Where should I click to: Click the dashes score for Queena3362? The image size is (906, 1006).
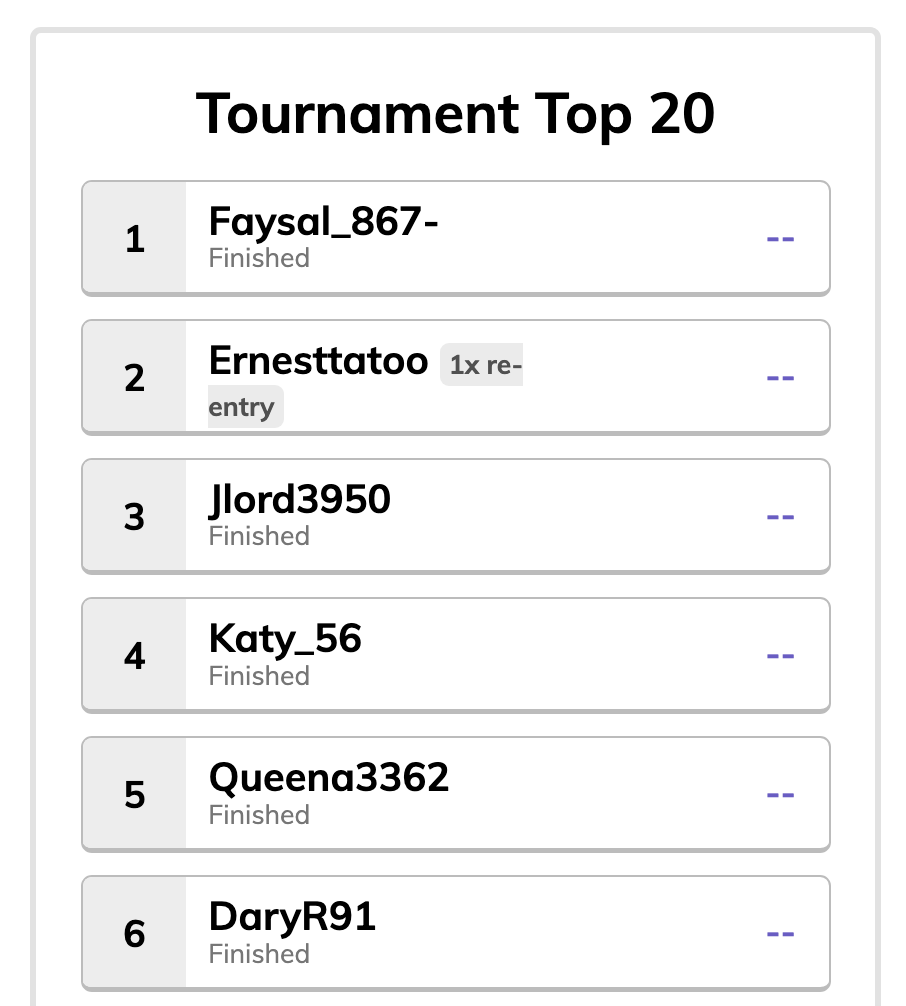pos(780,795)
